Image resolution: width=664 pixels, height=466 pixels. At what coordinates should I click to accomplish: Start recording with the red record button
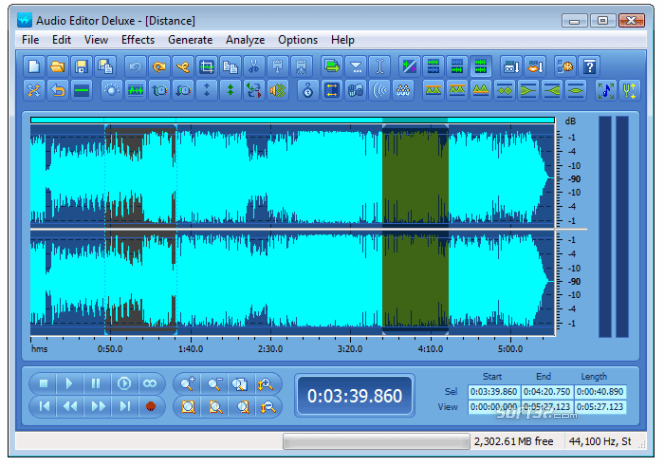151,407
